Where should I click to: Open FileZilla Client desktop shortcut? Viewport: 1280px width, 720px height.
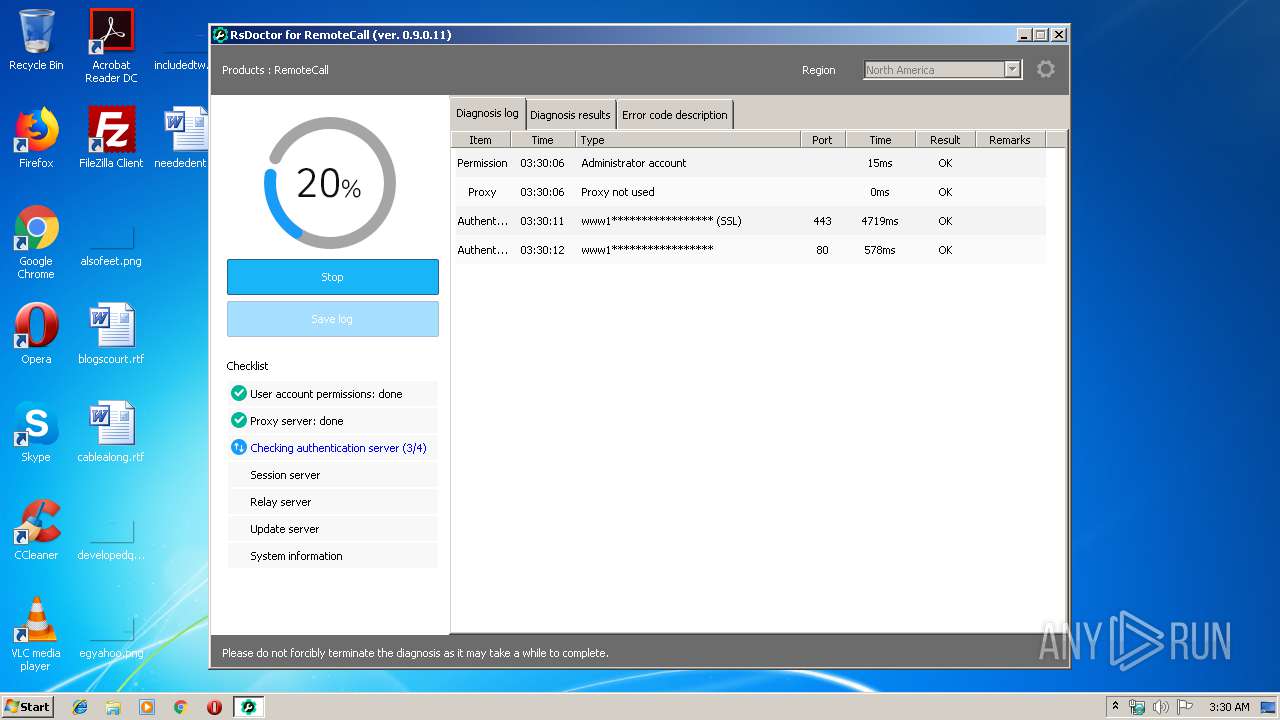point(111,138)
